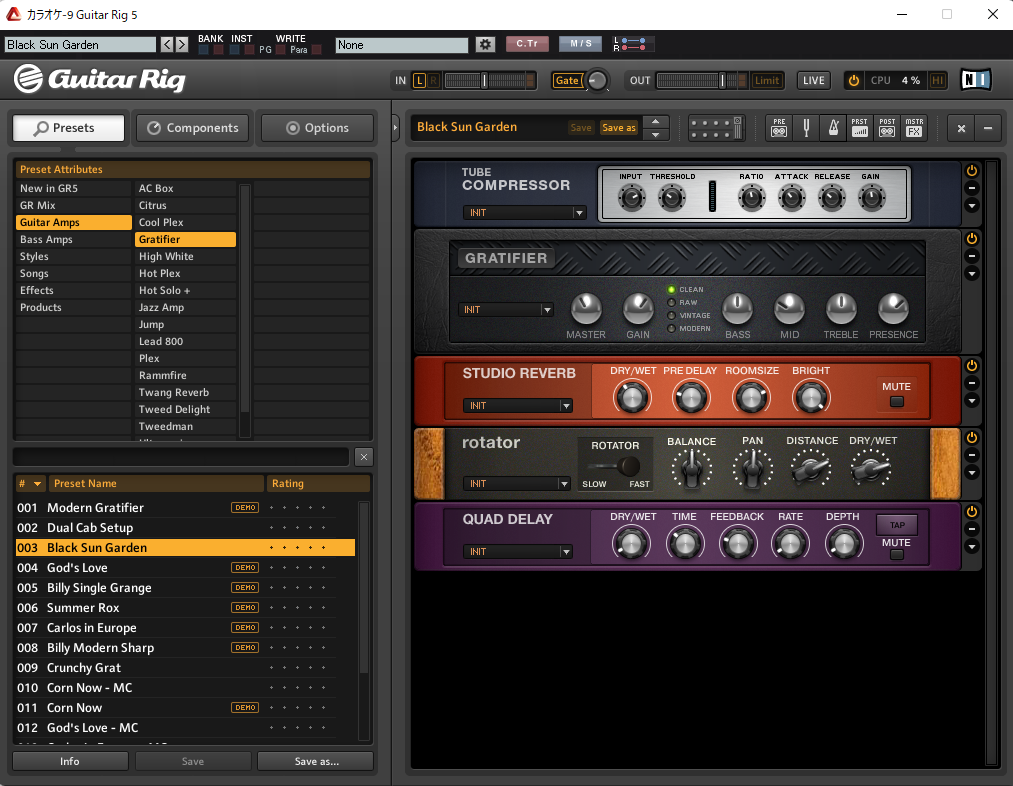1013x786 pixels.
Task: Minimize the Gratifier amp module
Action: pyautogui.click(x=972, y=256)
